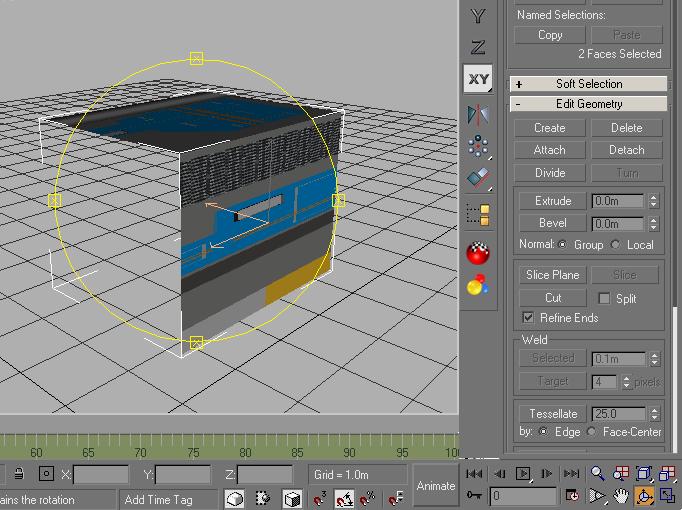The width and height of the screenshot is (682, 510).
Task: Increase the Extrude amount spinner
Action: click(654, 197)
